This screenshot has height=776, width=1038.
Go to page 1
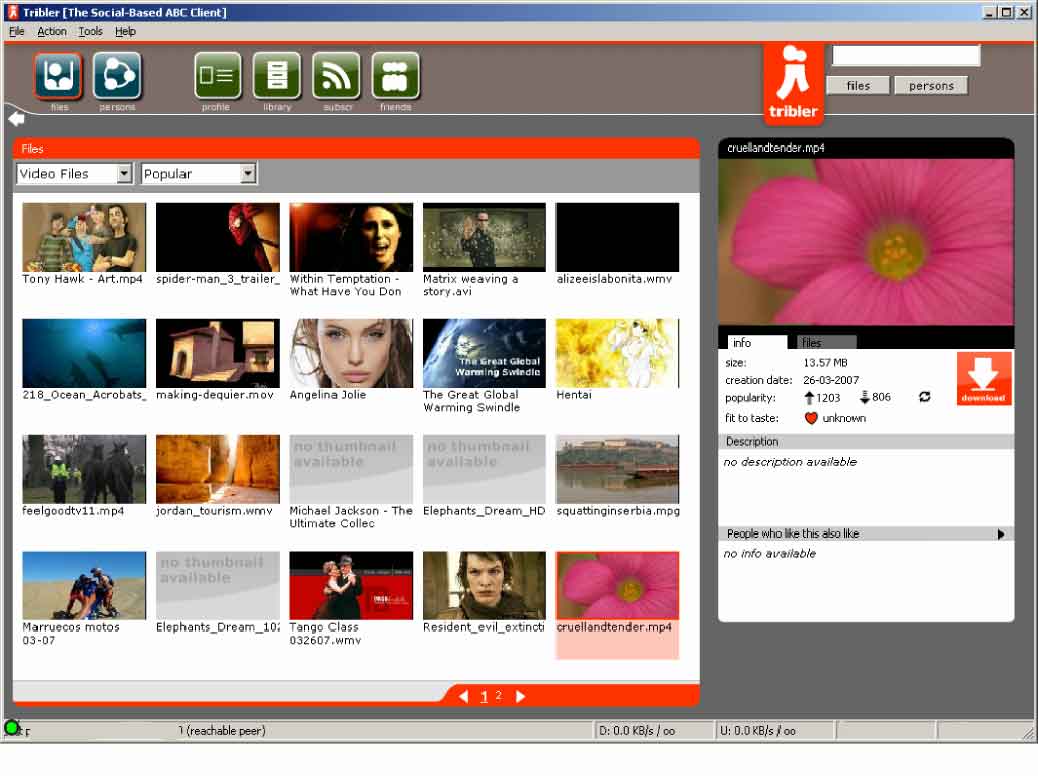click(484, 696)
